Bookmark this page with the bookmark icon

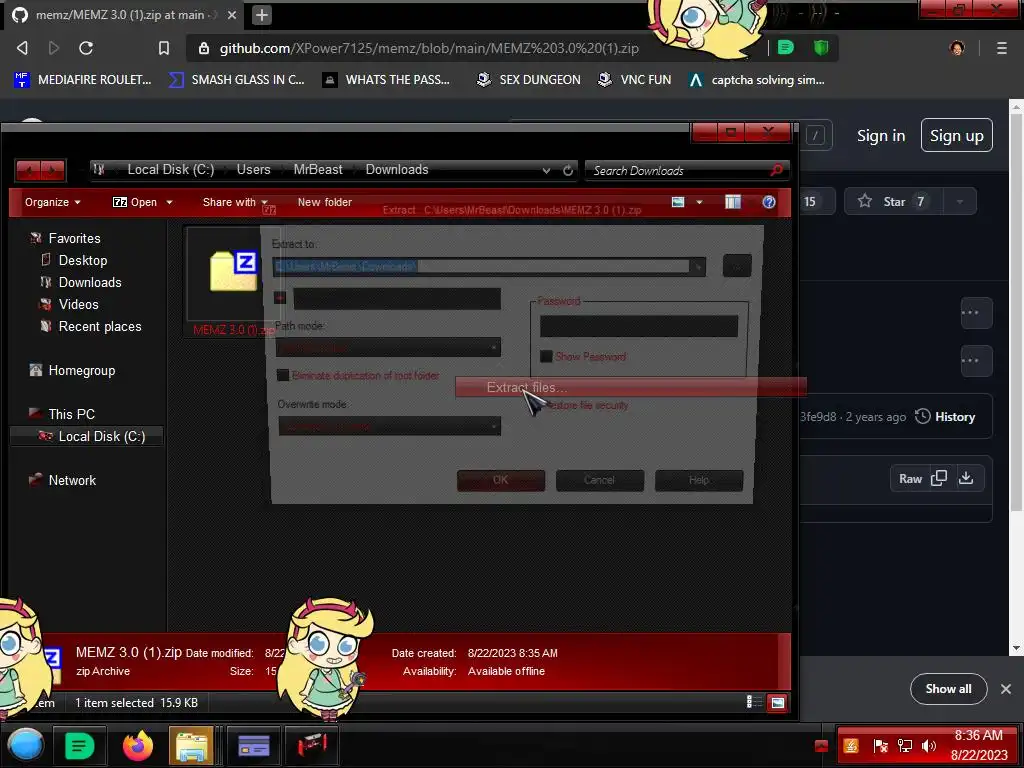(164, 48)
